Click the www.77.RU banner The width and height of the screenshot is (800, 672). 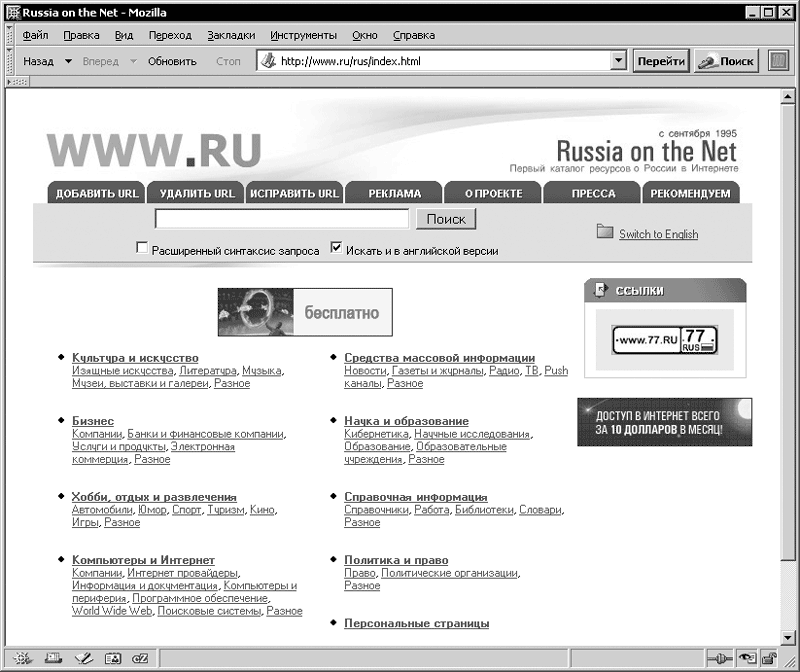[x=665, y=340]
